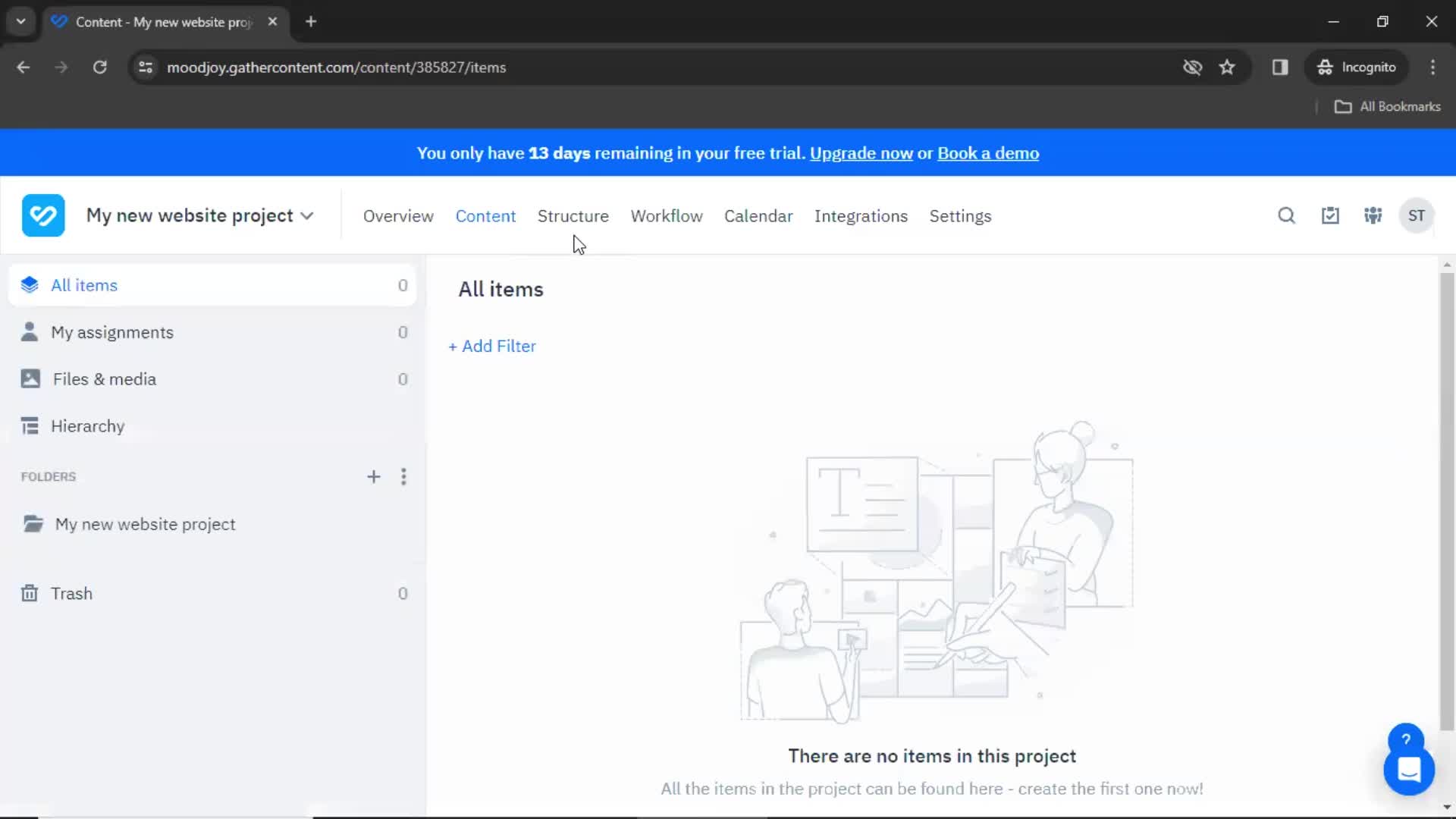This screenshot has height=819, width=1456.
Task: Open the Calendar navigation item
Action: click(758, 216)
